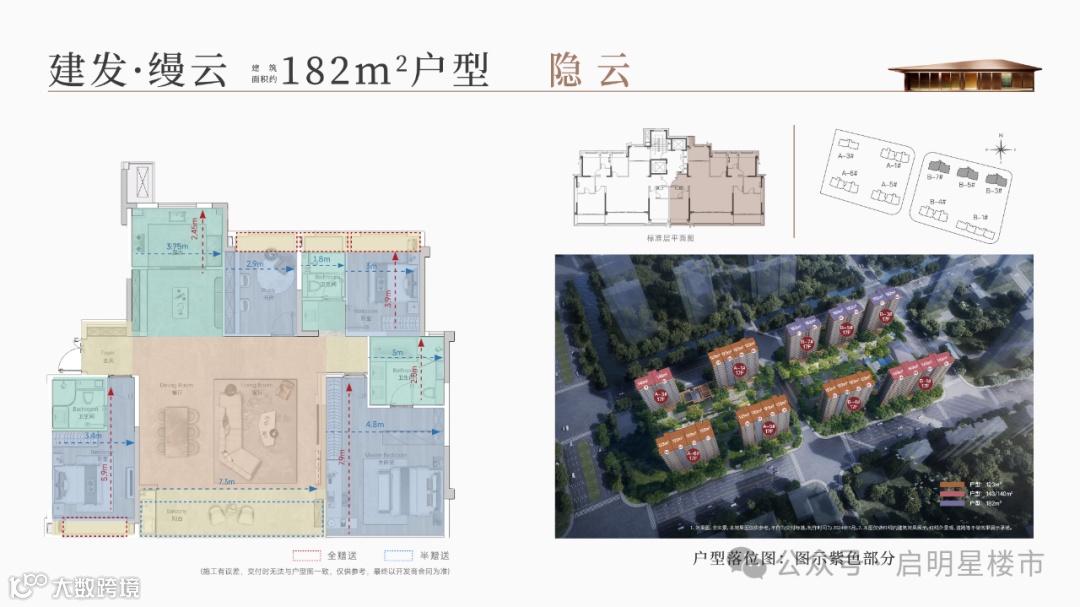Click the Balcony 阳台 label
Viewport: 1080px width, 607px height.
click(176, 515)
